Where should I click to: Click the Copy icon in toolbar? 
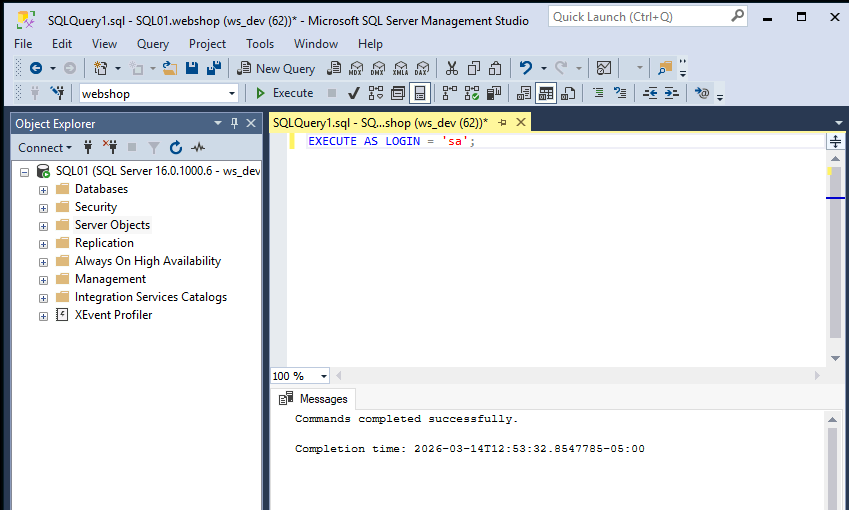pyautogui.click(x=474, y=68)
